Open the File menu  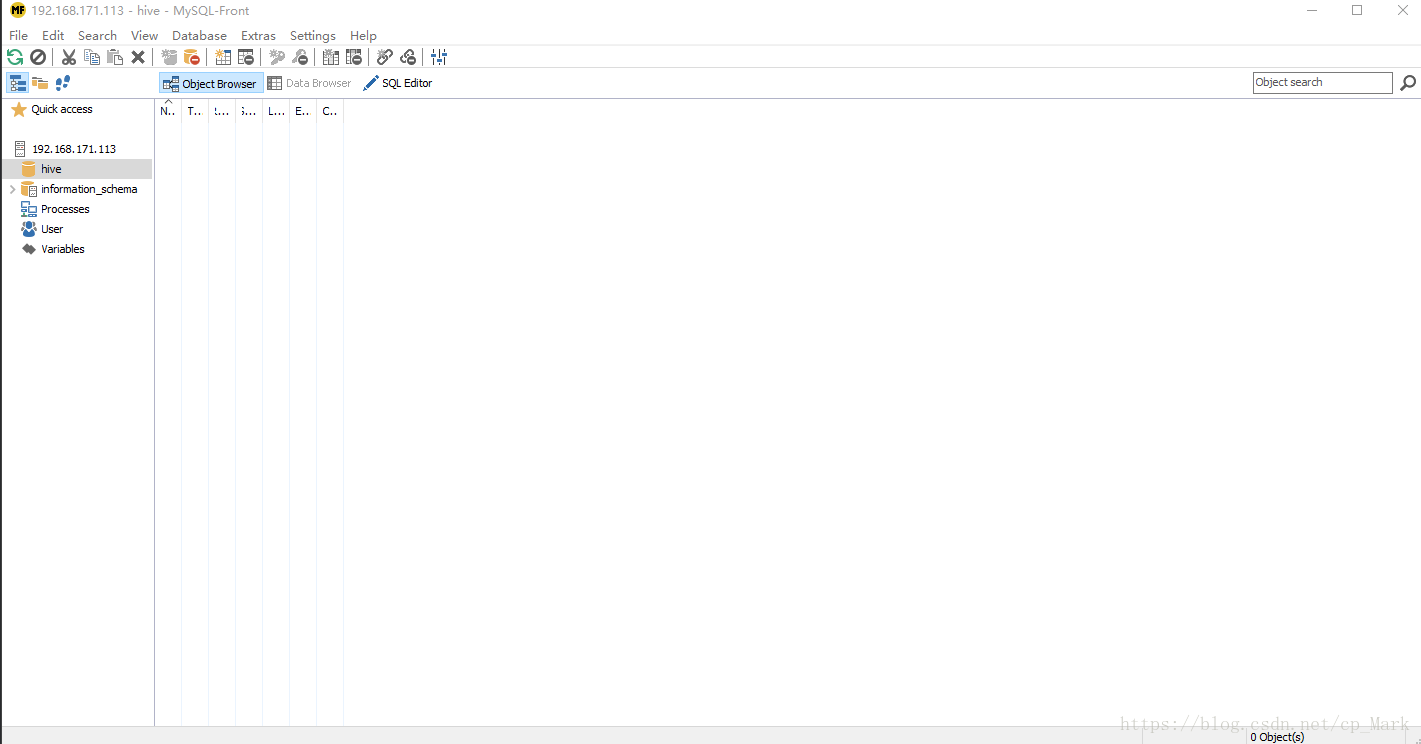18,35
